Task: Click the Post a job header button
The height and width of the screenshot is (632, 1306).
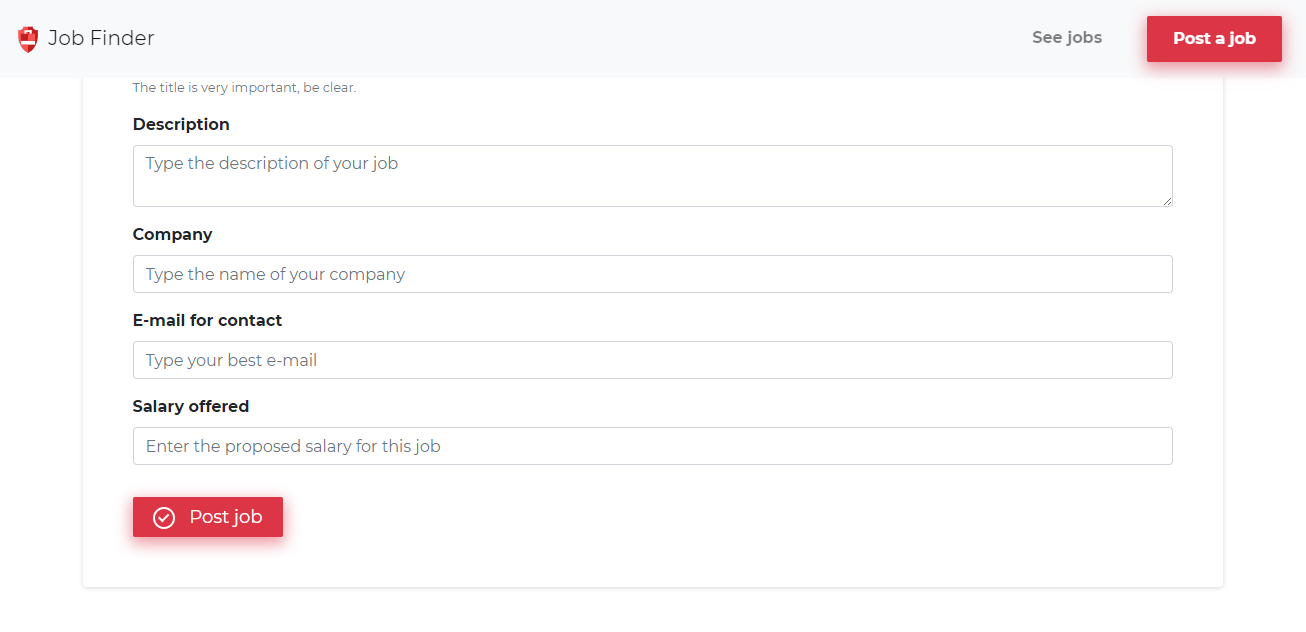Action: (x=1214, y=39)
